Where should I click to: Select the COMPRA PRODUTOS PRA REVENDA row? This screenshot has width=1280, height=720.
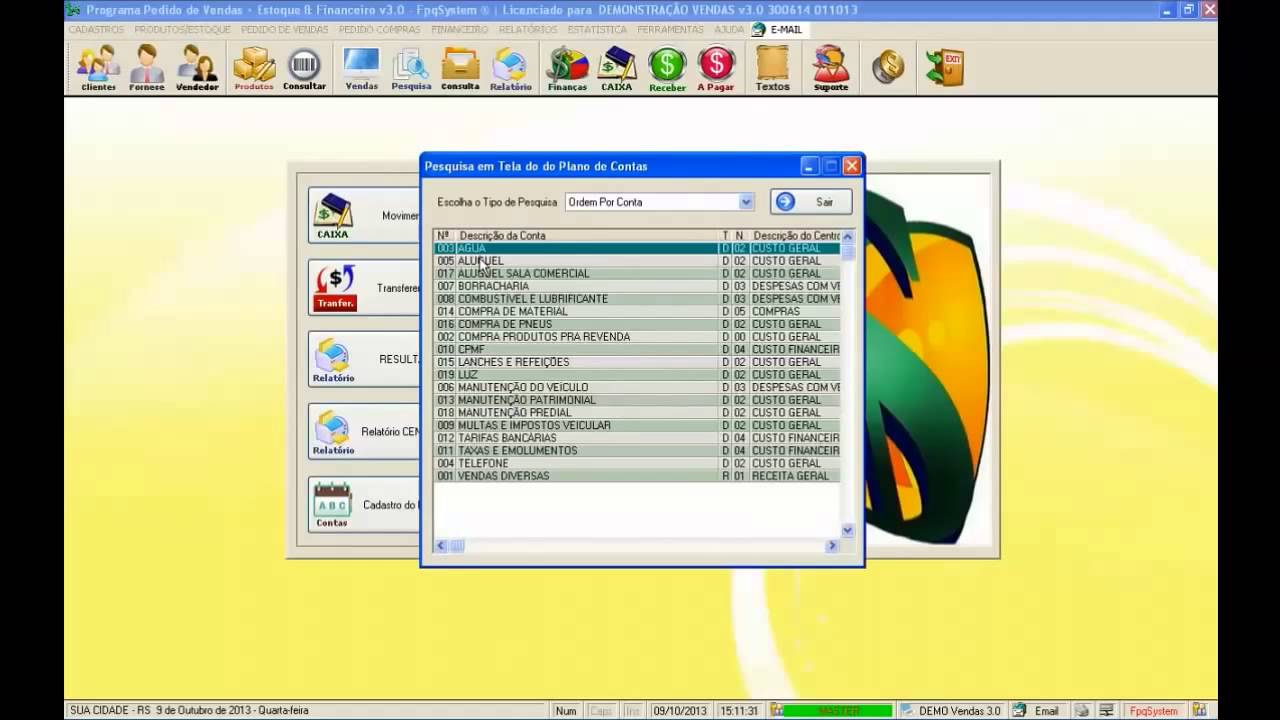pos(637,337)
